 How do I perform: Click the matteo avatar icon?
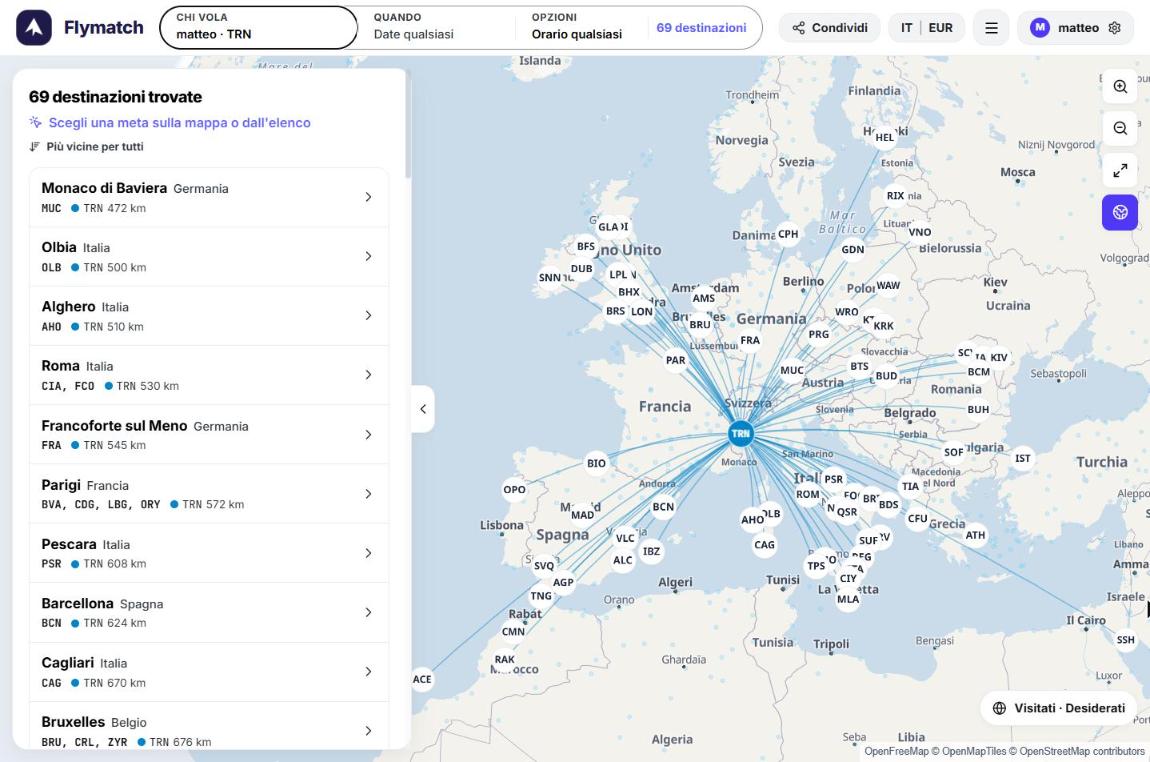(x=1039, y=28)
